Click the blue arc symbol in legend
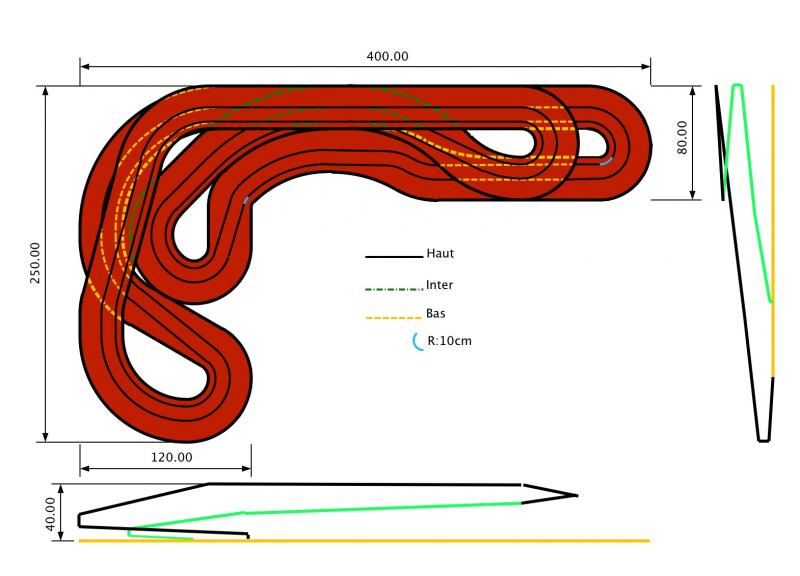Viewport: 800px width, 576px height. (416, 341)
